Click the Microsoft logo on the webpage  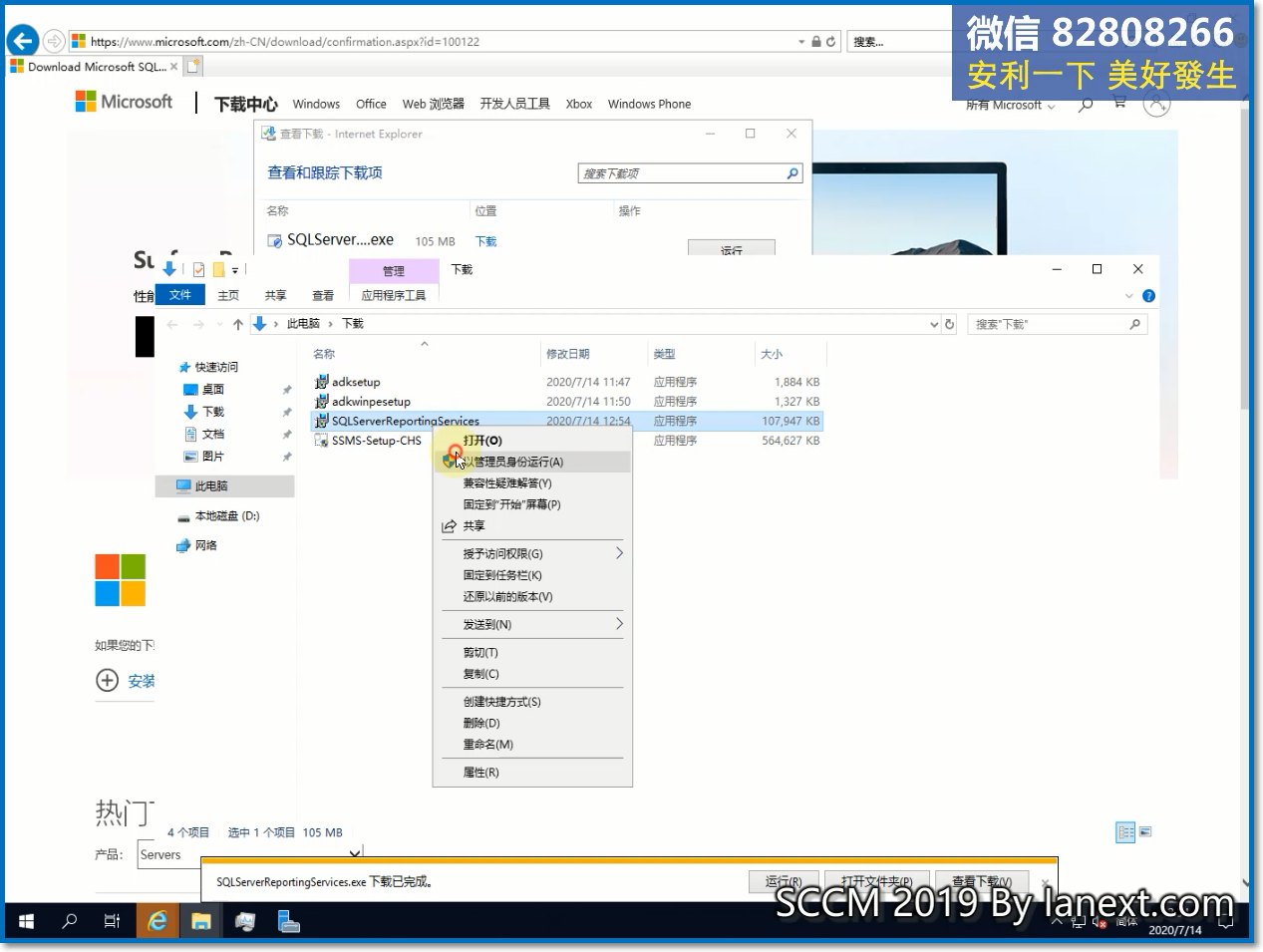pos(124,102)
